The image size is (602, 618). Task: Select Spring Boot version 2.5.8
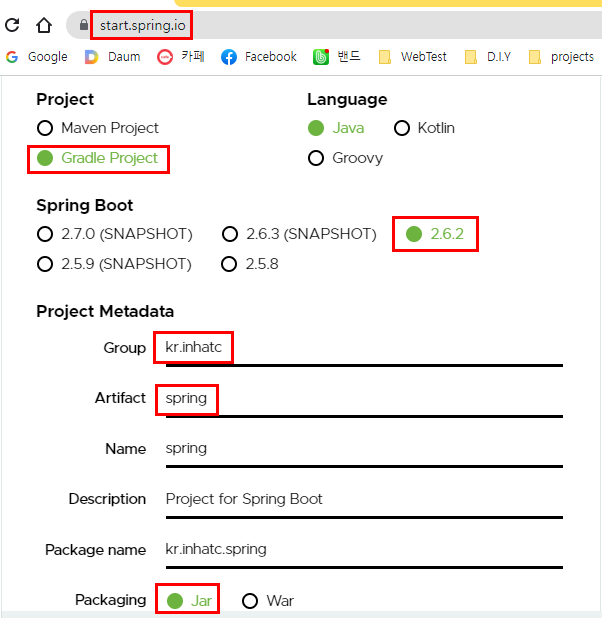click(229, 264)
